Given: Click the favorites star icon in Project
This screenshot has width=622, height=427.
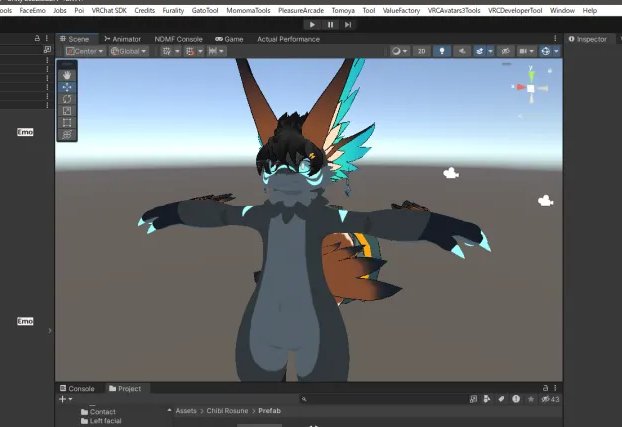Looking at the screenshot, I should pos(531,399).
